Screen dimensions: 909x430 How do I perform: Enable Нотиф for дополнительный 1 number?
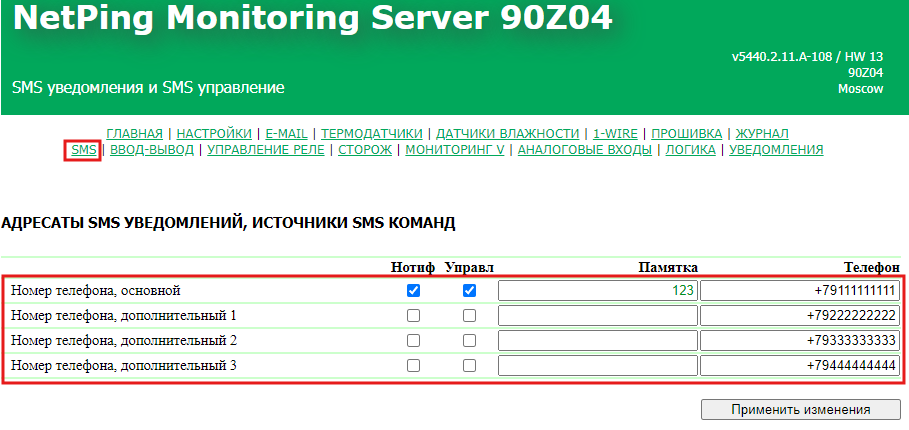[x=414, y=316]
